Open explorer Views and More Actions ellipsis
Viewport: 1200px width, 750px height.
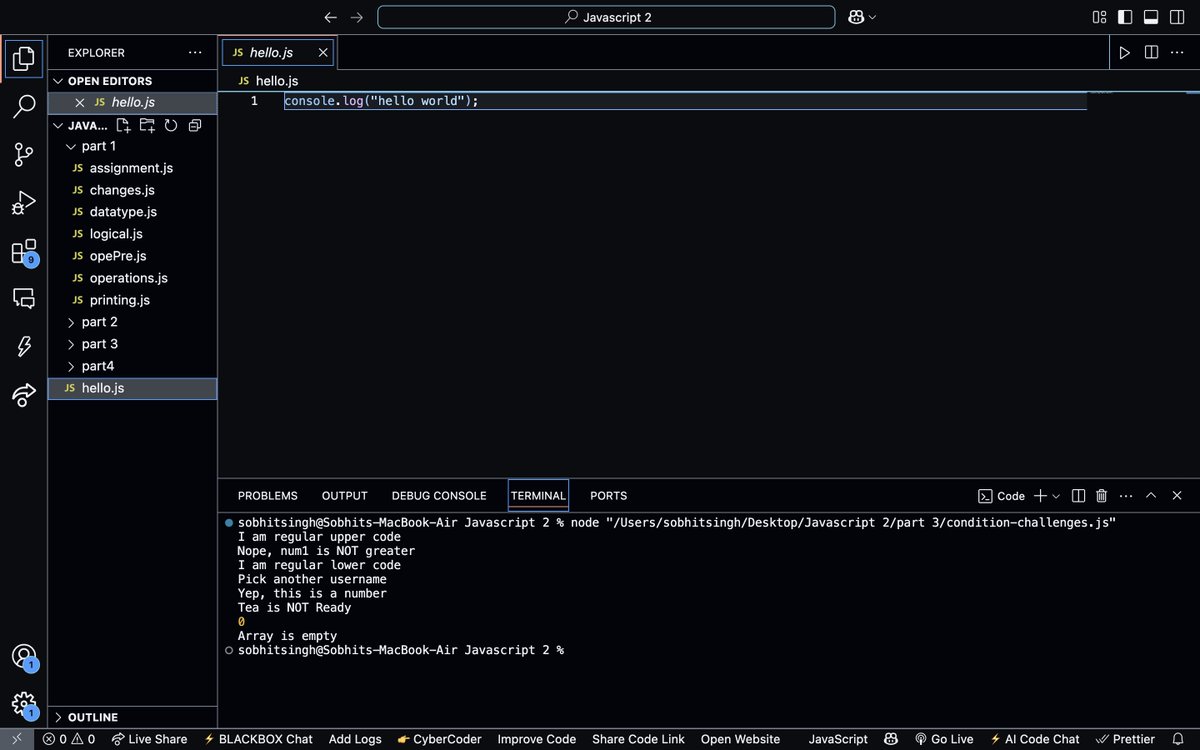tap(195, 52)
